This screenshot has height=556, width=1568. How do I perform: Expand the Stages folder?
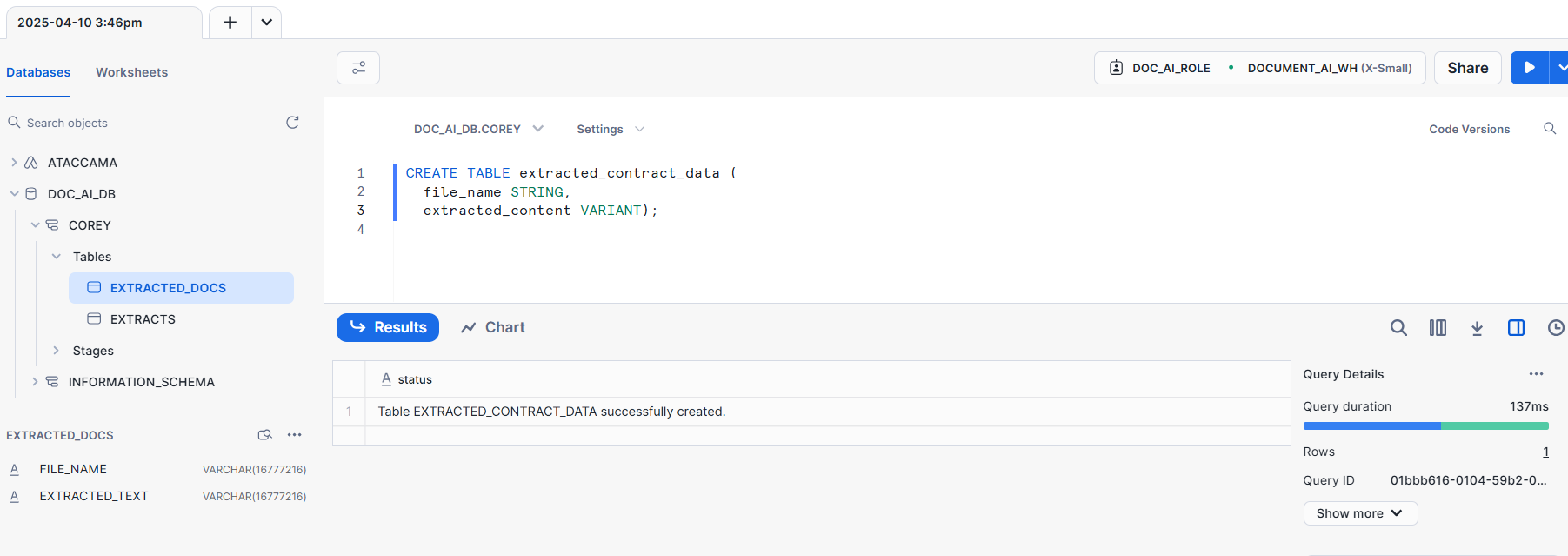[56, 351]
